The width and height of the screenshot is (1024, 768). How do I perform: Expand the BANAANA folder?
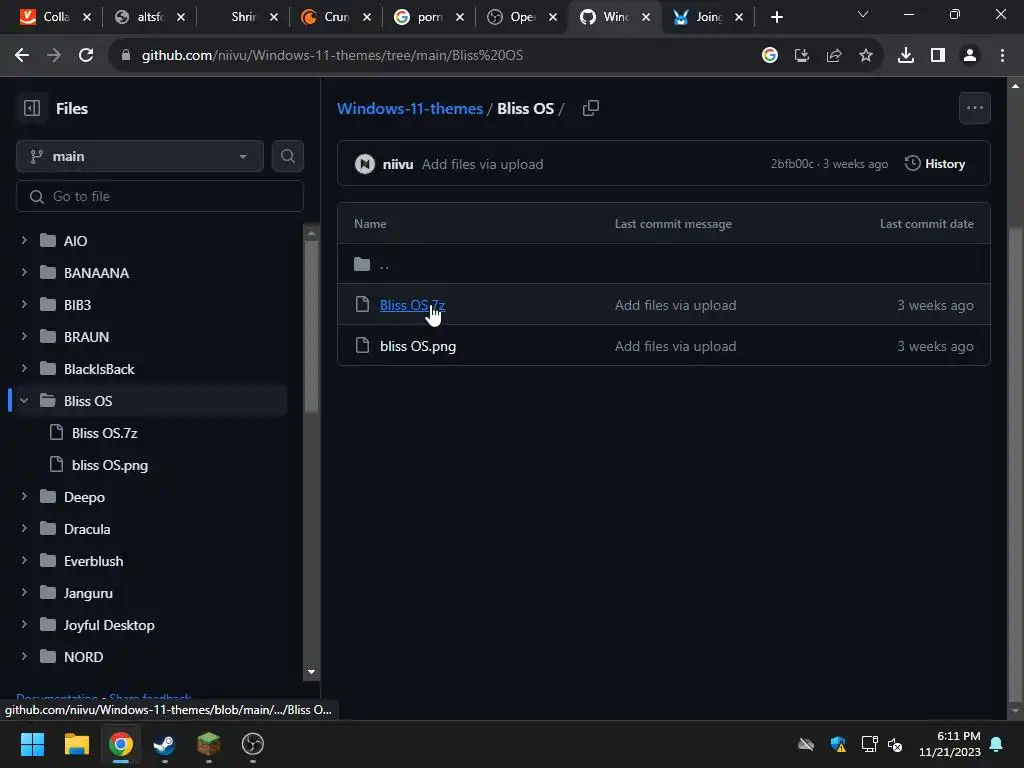tap(24, 272)
